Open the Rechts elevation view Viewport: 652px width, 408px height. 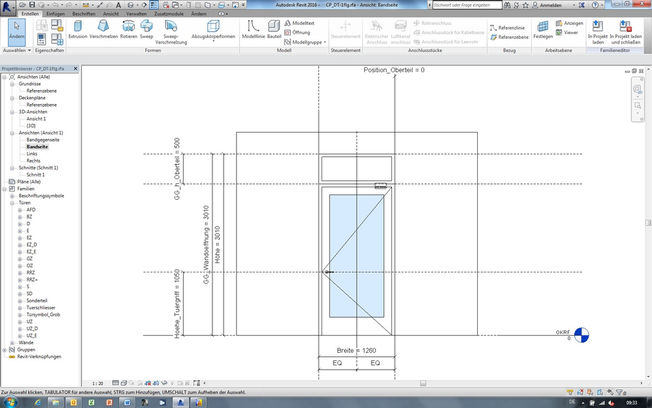[33, 161]
